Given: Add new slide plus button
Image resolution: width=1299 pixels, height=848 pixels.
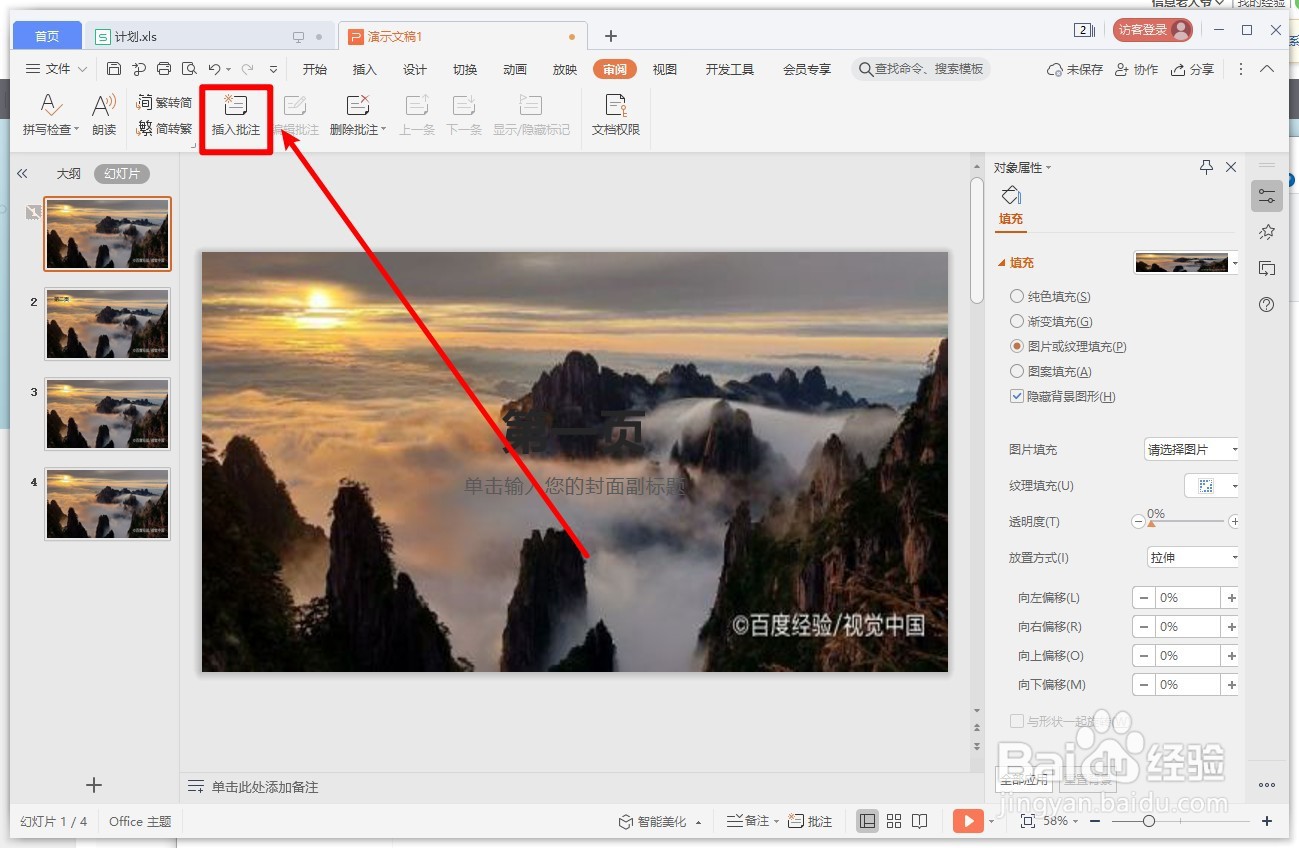Looking at the screenshot, I should click(x=94, y=785).
